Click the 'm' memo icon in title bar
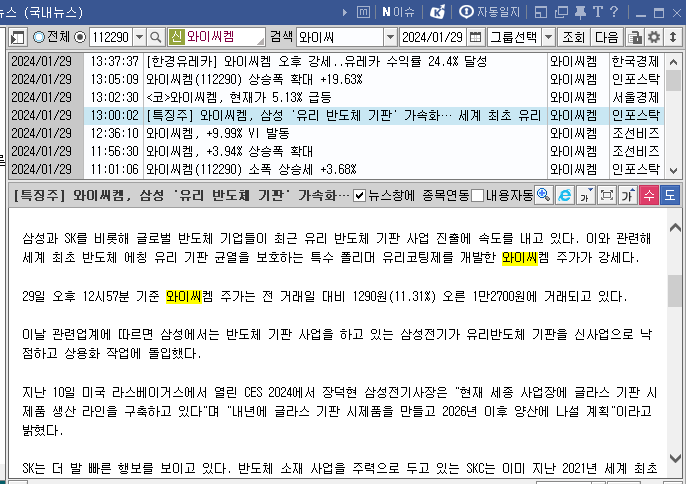Viewport: 686px width, 484px height. click(363, 12)
